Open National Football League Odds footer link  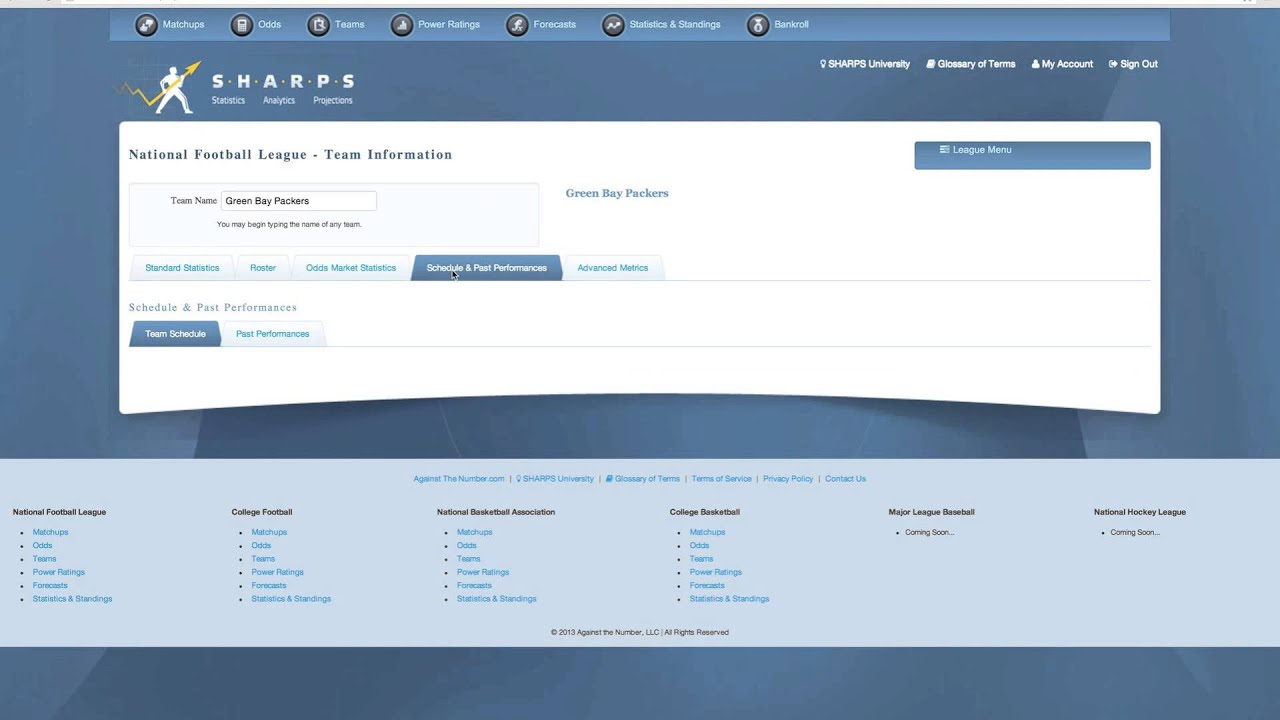point(42,546)
